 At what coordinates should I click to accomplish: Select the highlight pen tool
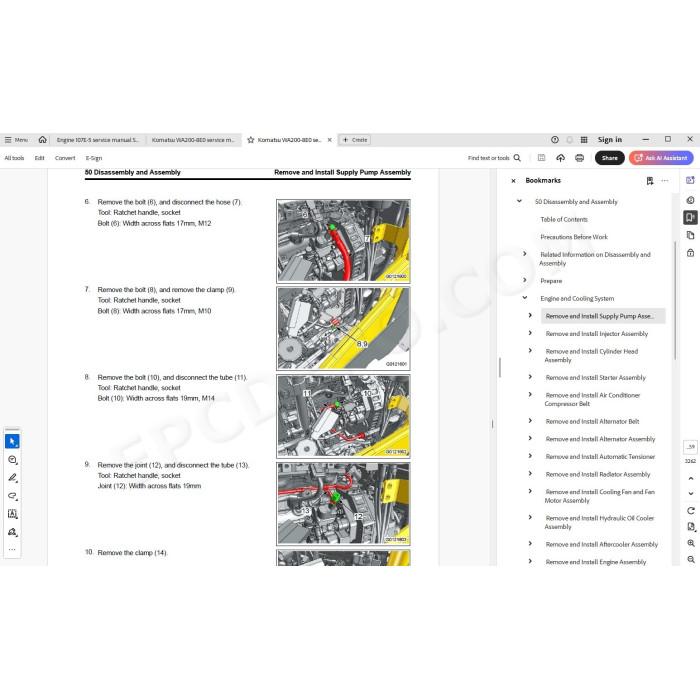tap(12, 478)
